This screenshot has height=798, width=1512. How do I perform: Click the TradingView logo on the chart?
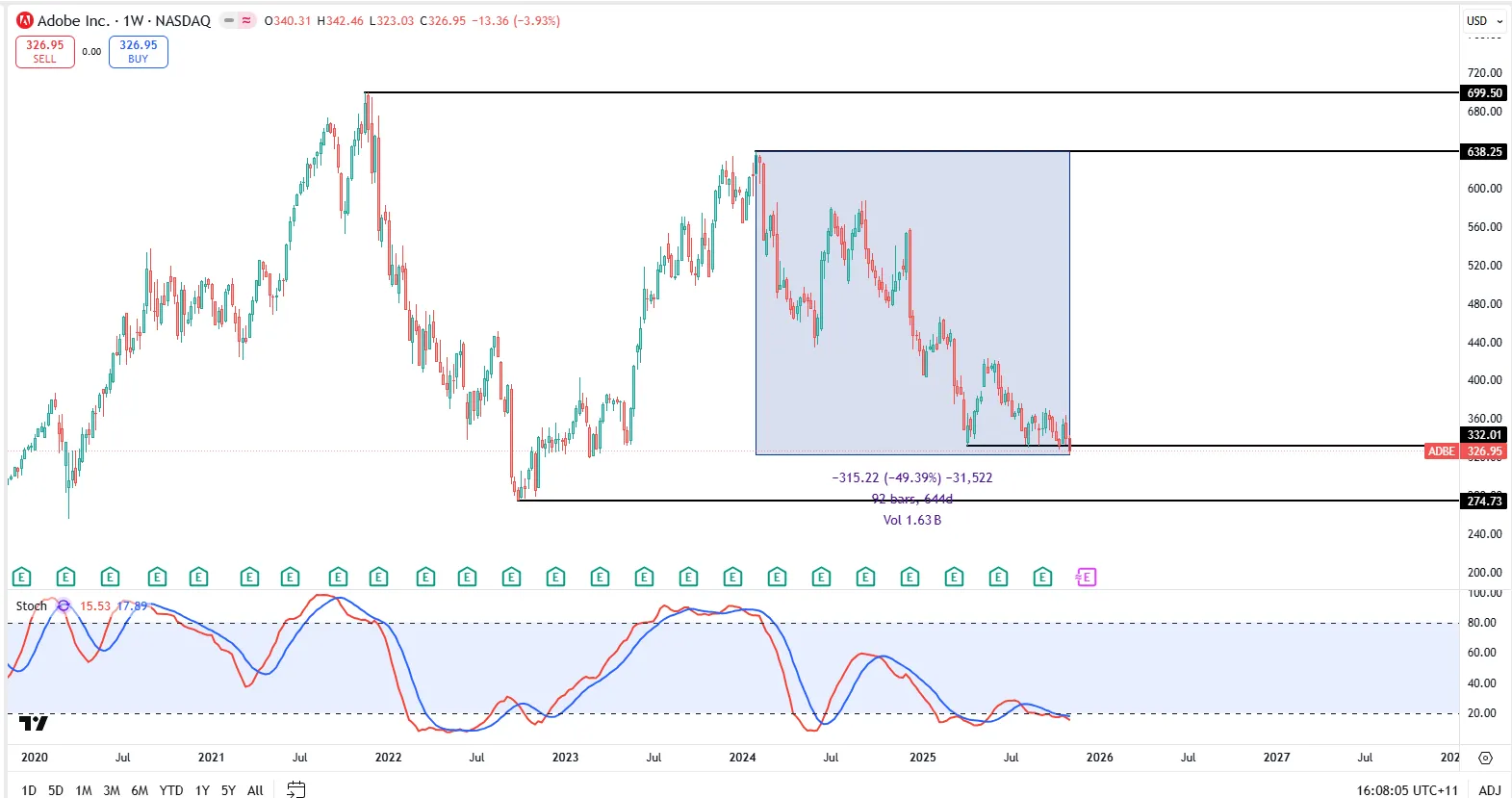(x=33, y=723)
